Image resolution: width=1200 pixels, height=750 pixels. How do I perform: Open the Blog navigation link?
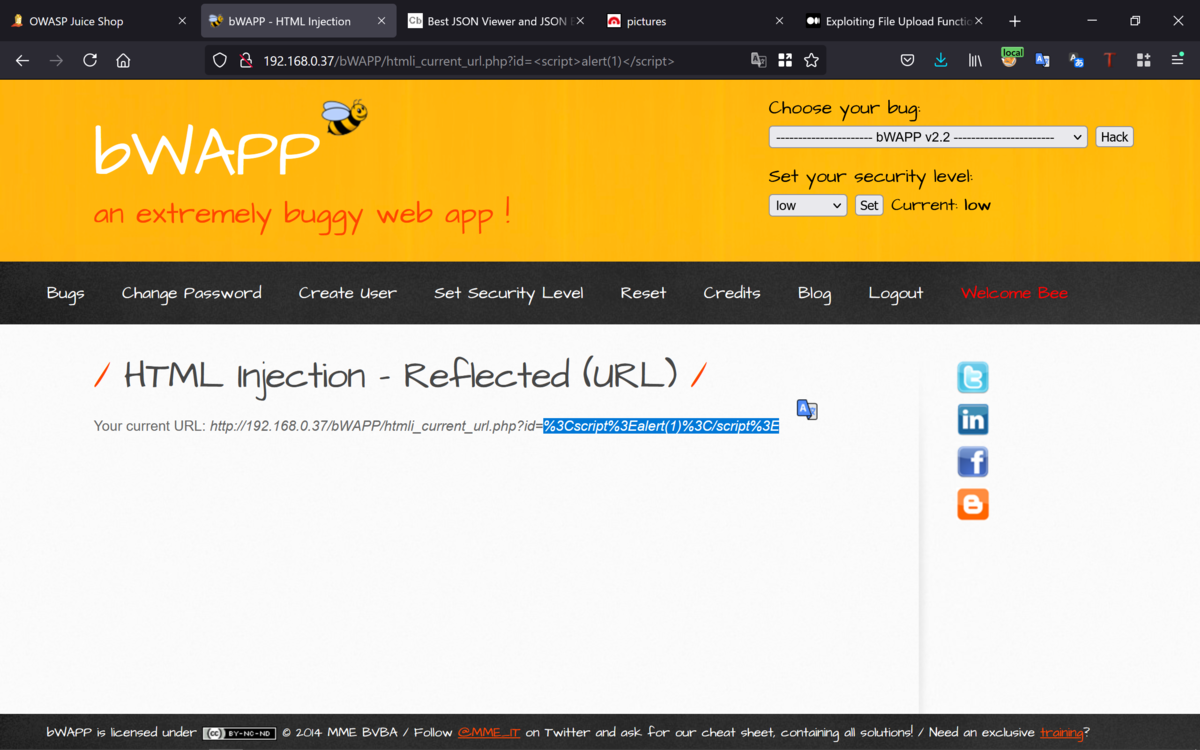point(814,293)
